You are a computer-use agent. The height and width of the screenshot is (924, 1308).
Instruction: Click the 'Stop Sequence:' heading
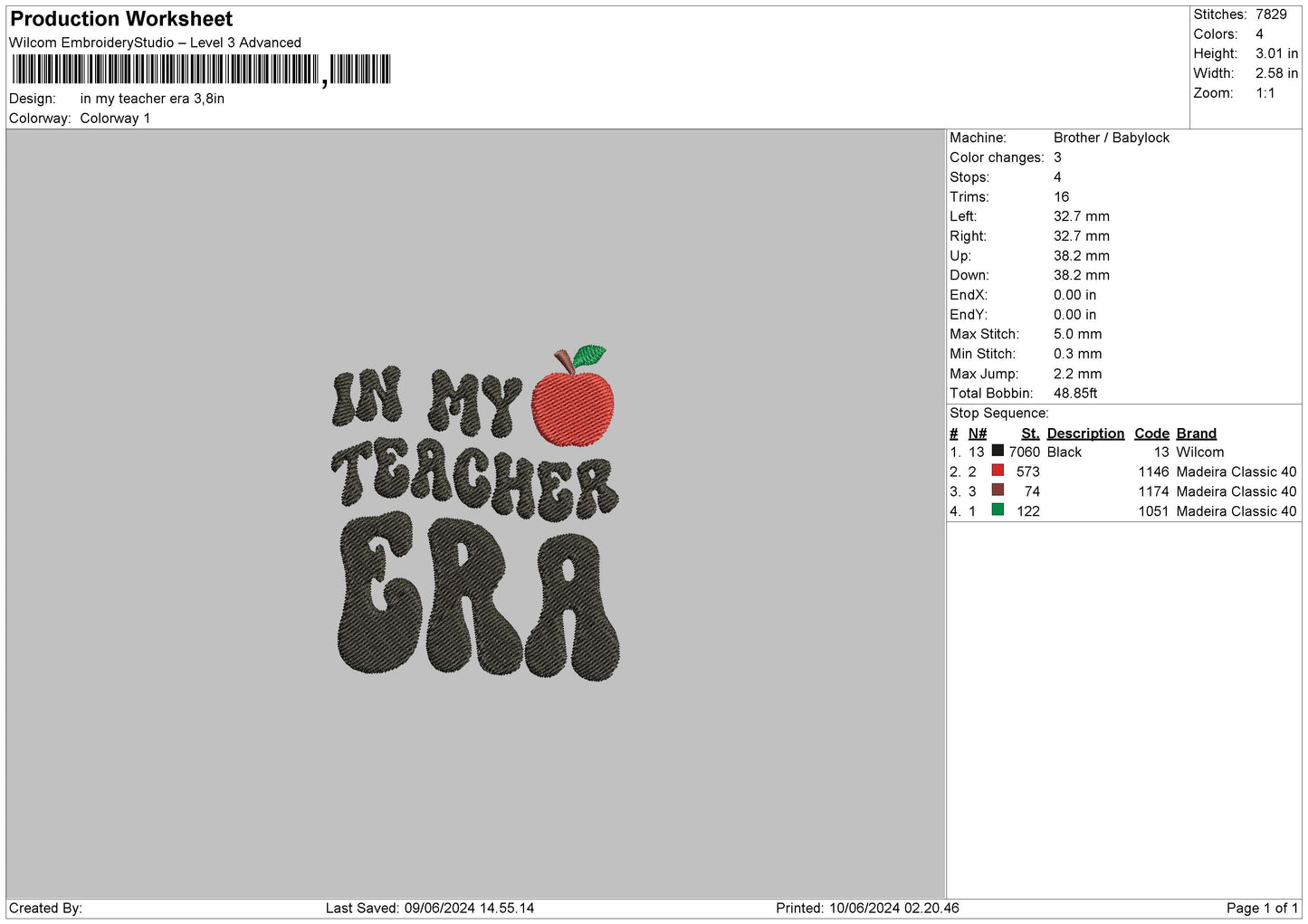[999, 413]
